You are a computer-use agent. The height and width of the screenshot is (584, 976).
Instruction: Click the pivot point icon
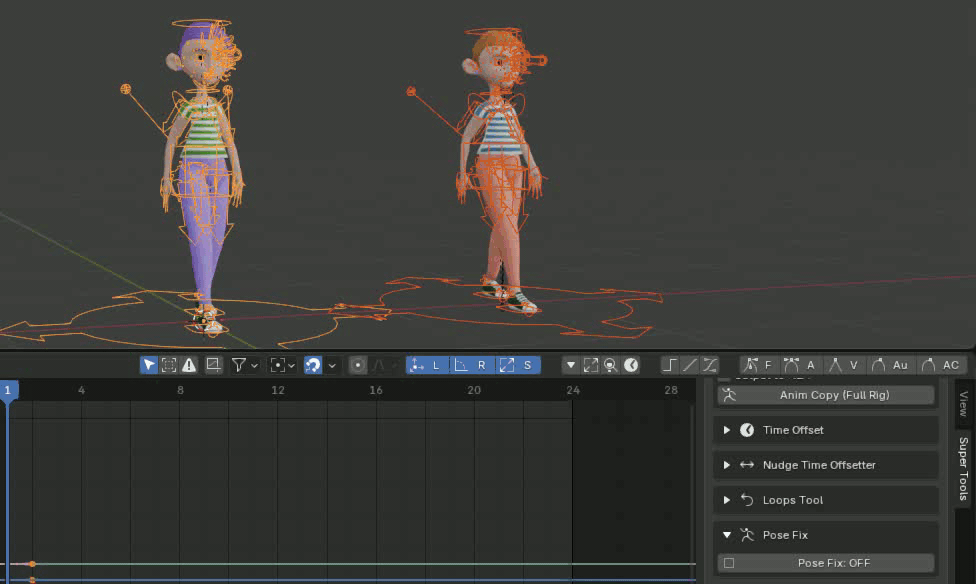point(278,365)
